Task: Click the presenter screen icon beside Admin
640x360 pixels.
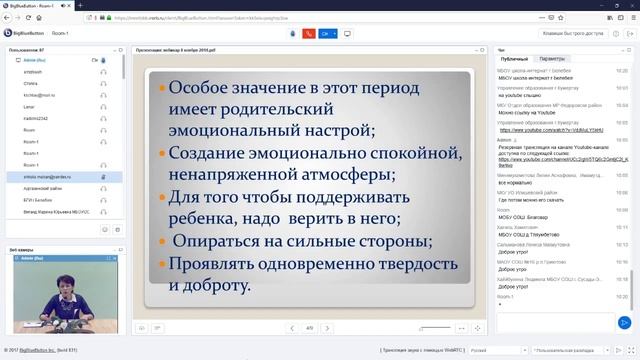Action: [18, 60]
